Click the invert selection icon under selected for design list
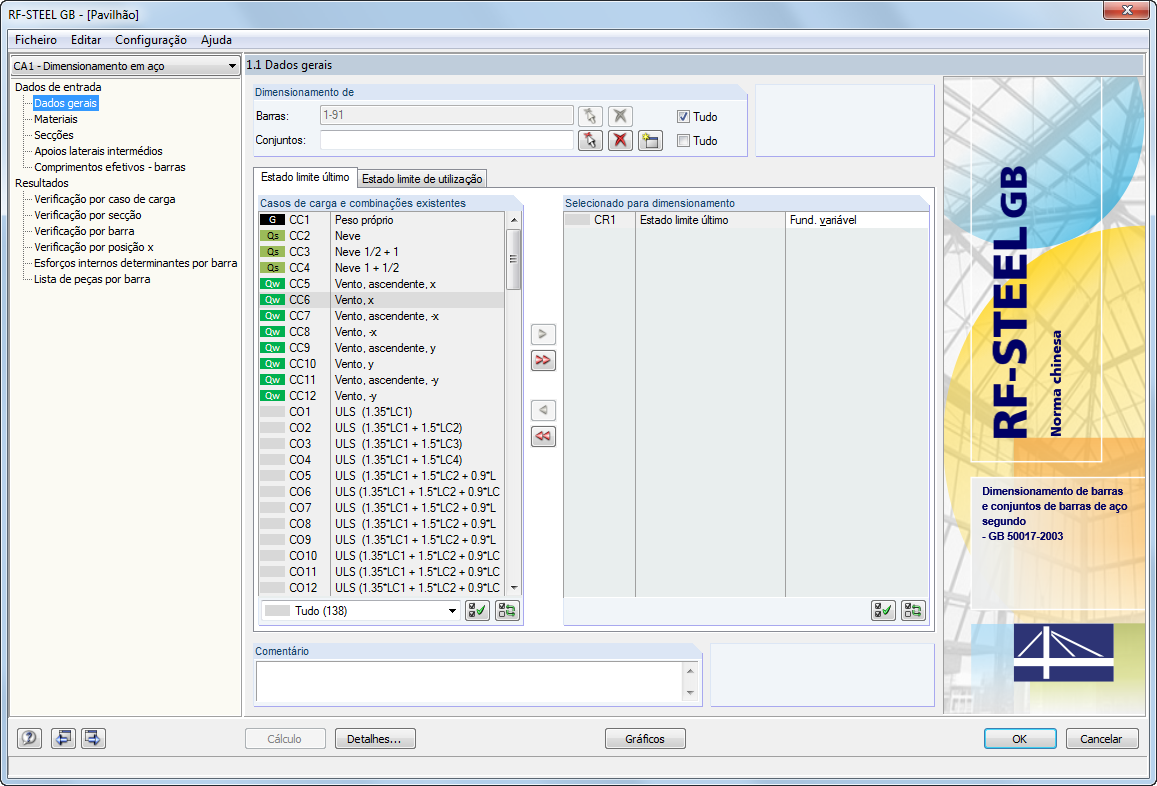The image size is (1157, 786). (913, 610)
